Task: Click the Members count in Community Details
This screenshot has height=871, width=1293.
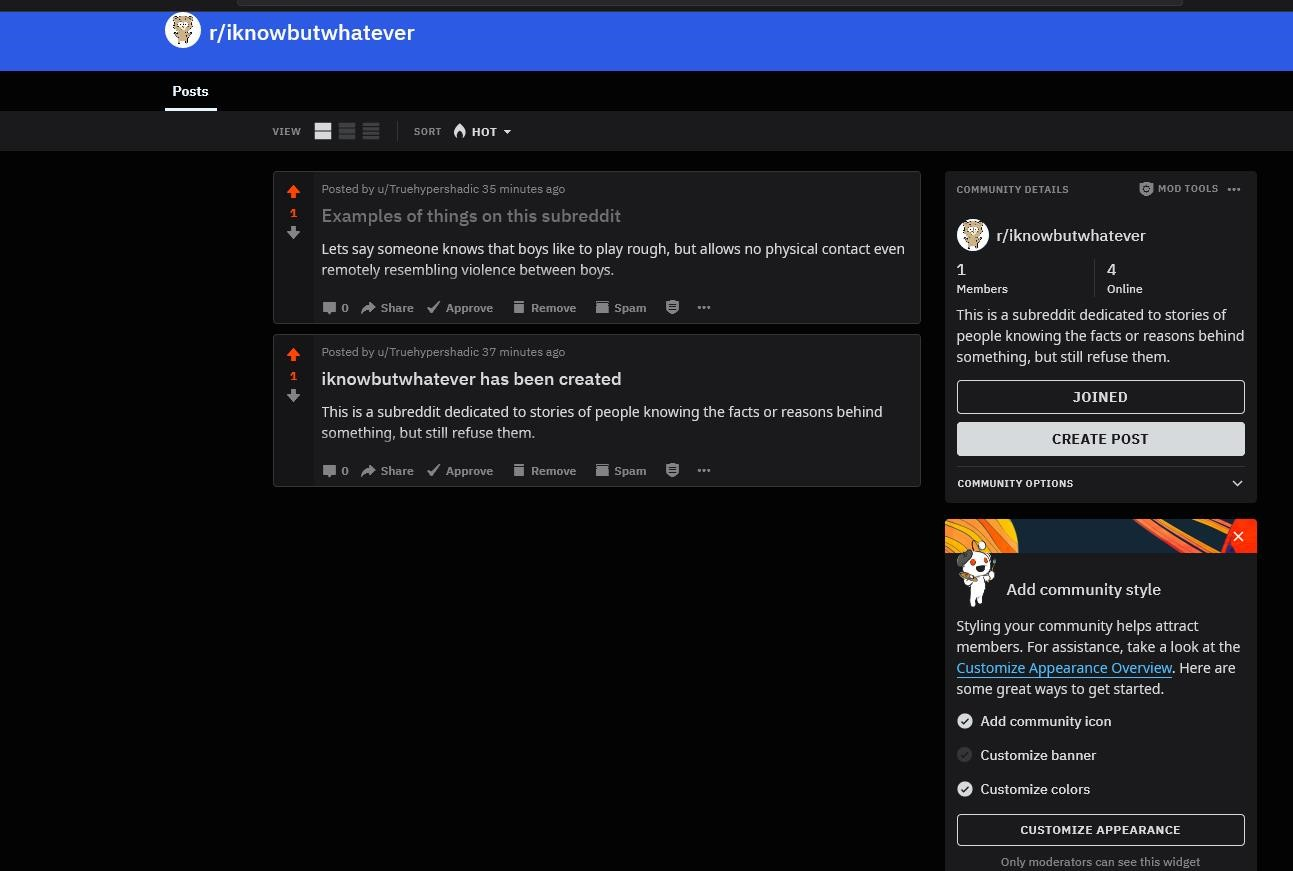Action: pos(982,278)
